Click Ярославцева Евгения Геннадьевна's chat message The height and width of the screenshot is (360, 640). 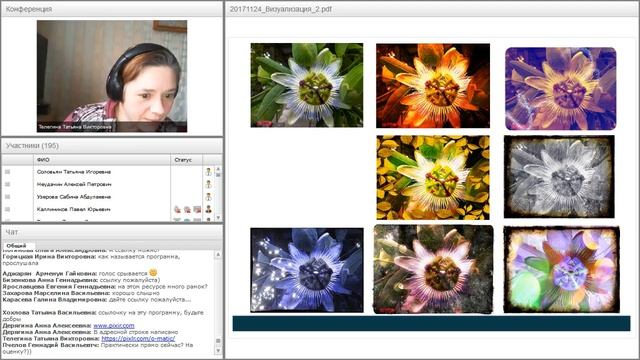point(105,287)
